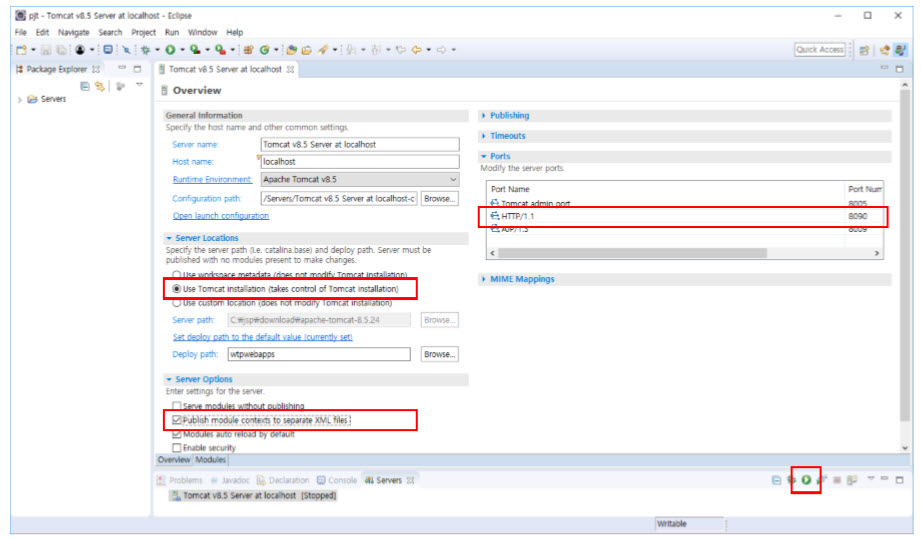Toggle Publish module contexts to separate XML files
The width and height of the screenshot is (921, 539).
click(177, 421)
